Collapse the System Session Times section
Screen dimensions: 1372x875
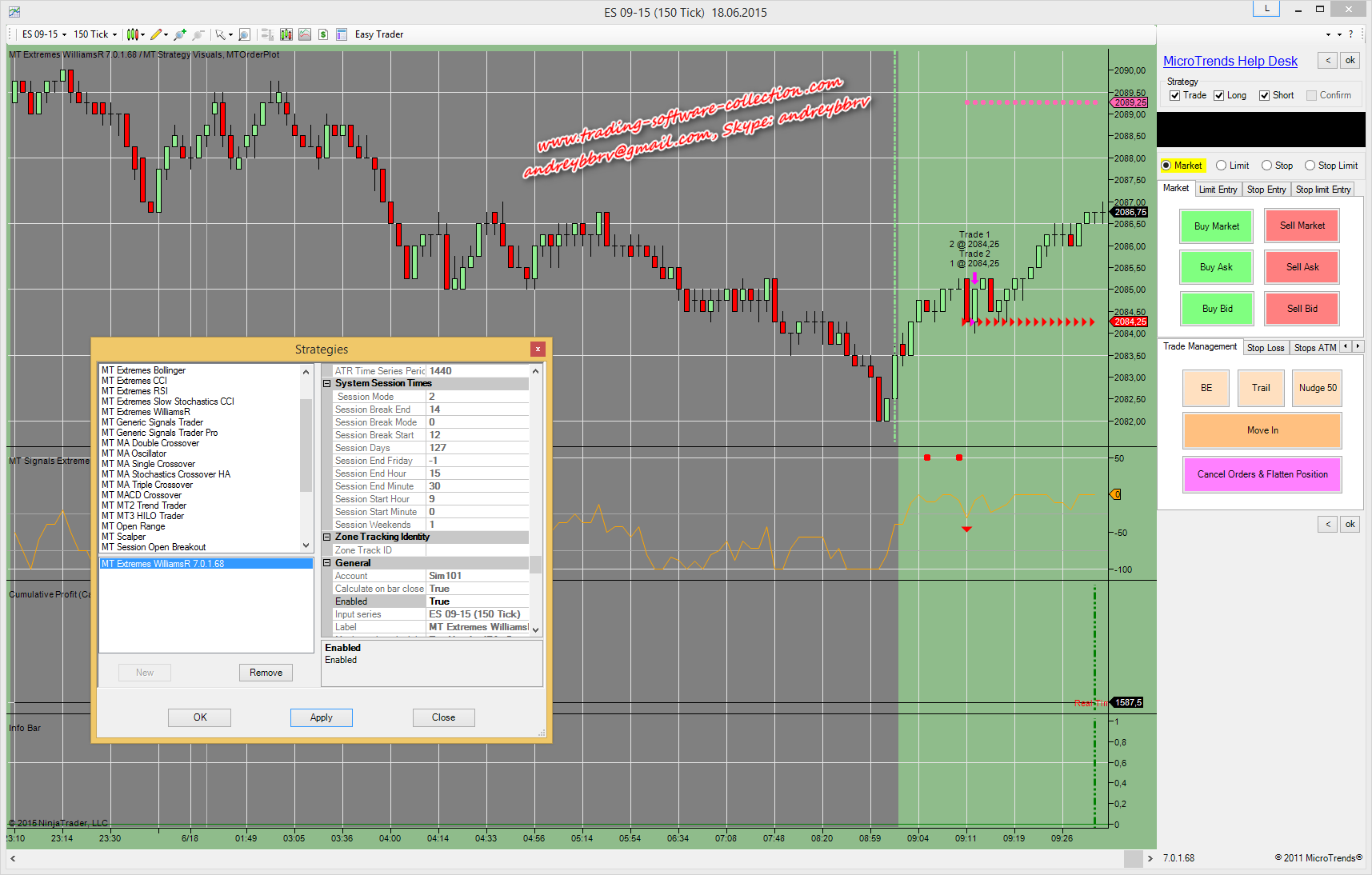(x=327, y=384)
